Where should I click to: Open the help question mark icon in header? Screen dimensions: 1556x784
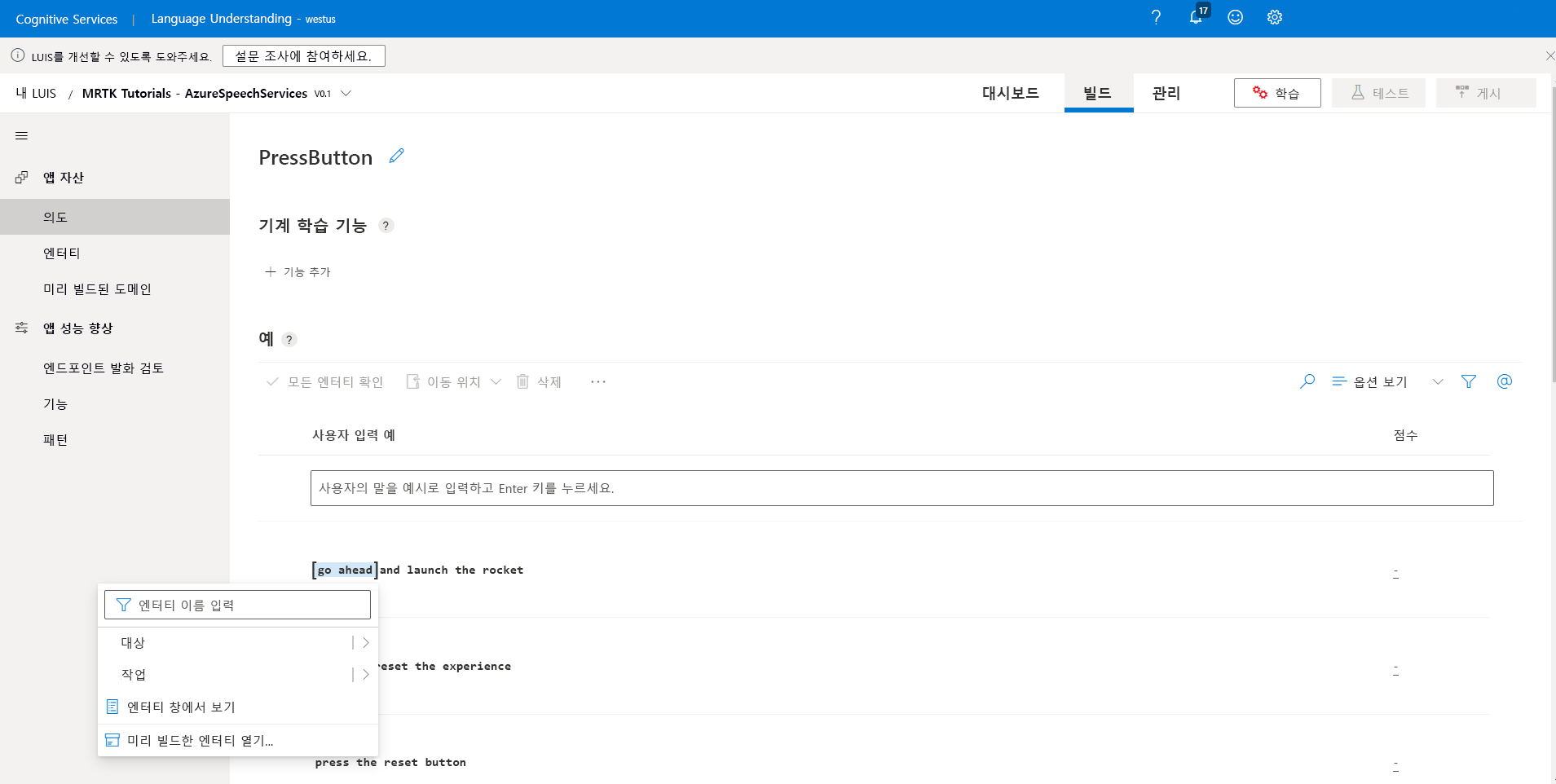[1156, 17]
